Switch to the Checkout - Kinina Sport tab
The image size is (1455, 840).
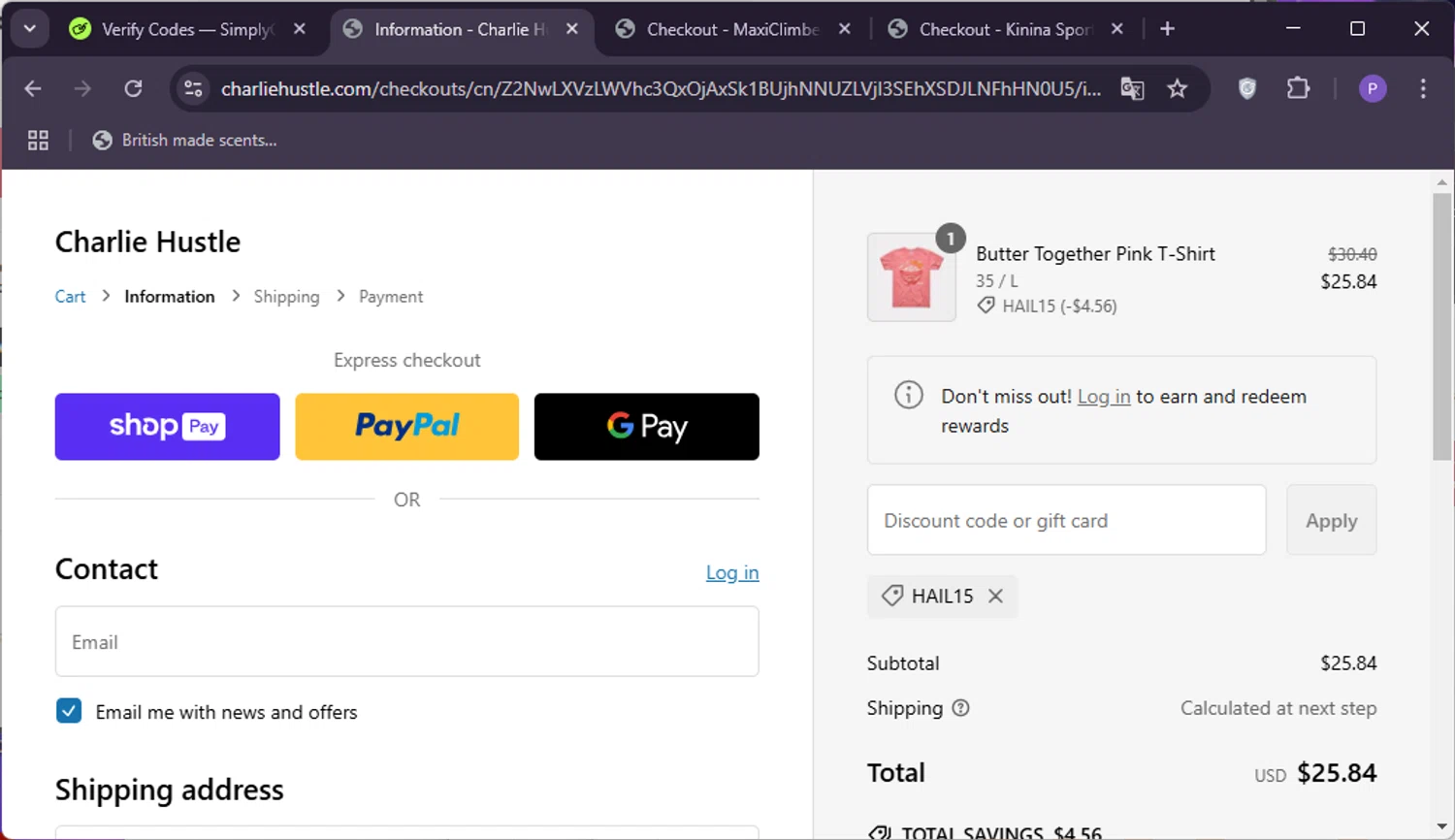click(x=1006, y=29)
